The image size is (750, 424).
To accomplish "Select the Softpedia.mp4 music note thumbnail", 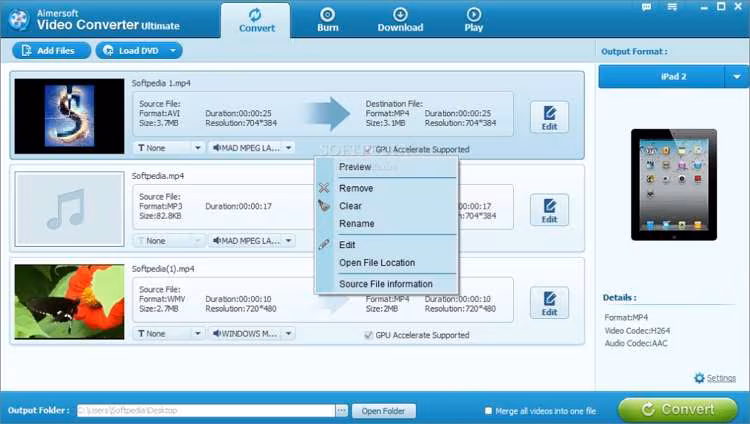I will pyautogui.click(x=69, y=209).
